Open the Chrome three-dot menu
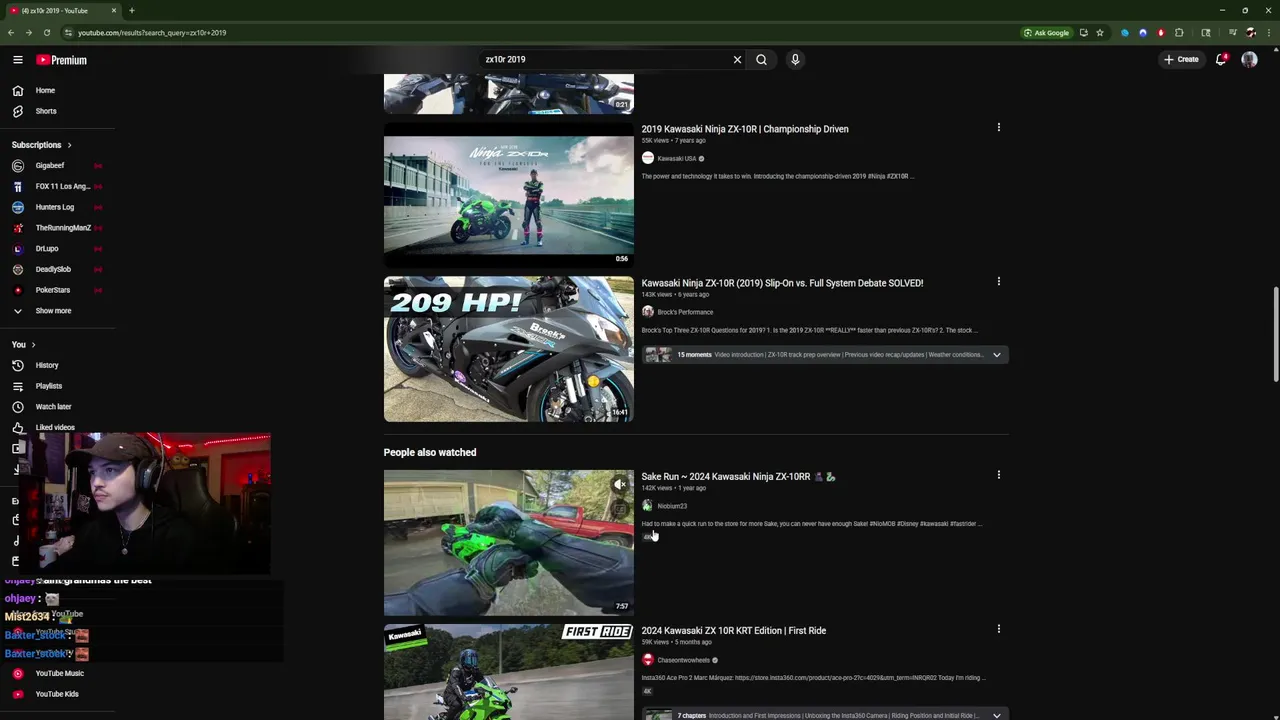Image resolution: width=1280 pixels, height=720 pixels. [x=1268, y=33]
